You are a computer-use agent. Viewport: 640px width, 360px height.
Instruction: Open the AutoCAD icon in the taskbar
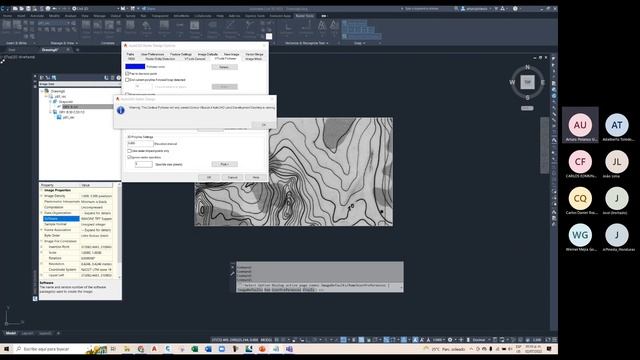(x=154, y=349)
